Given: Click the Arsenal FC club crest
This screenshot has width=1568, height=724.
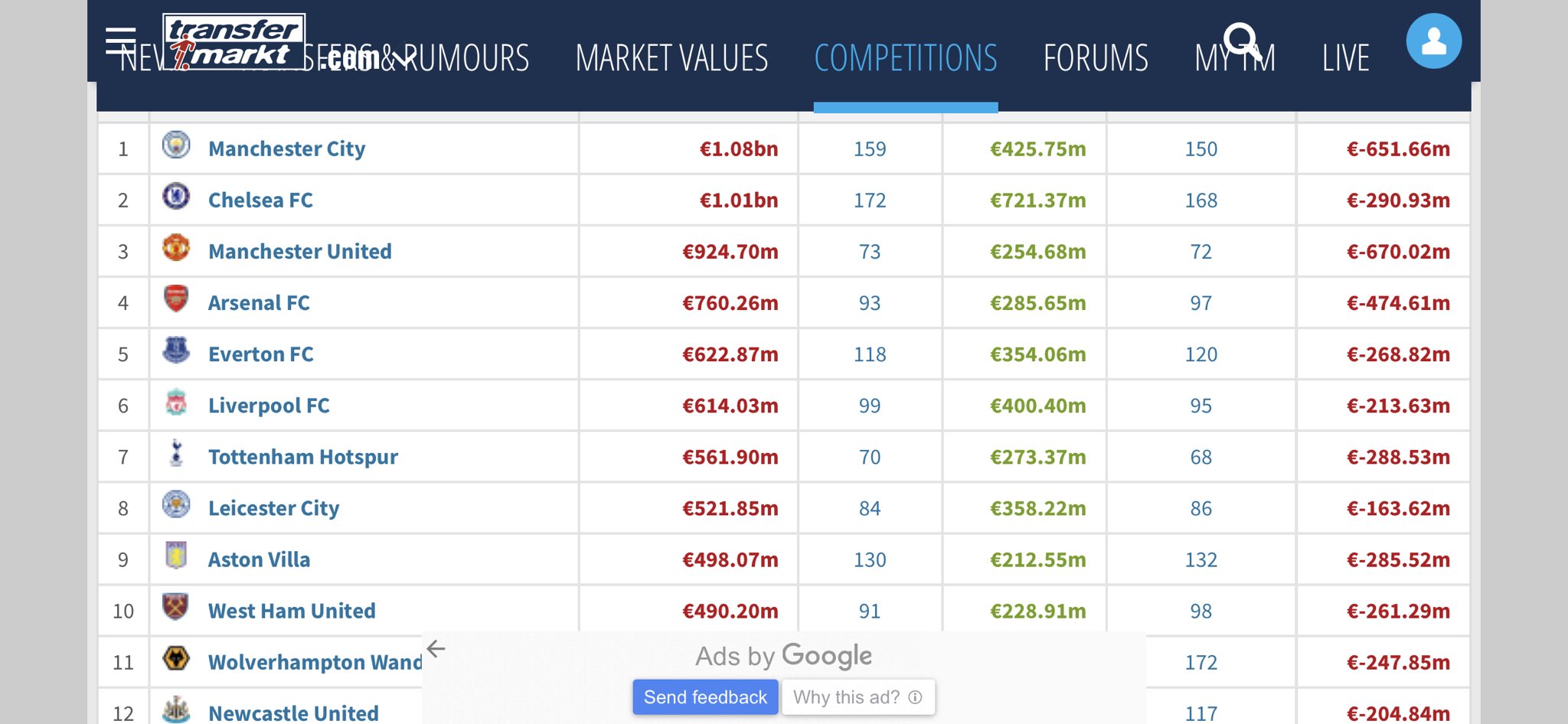Looking at the screenshot, I should (176, 299).
